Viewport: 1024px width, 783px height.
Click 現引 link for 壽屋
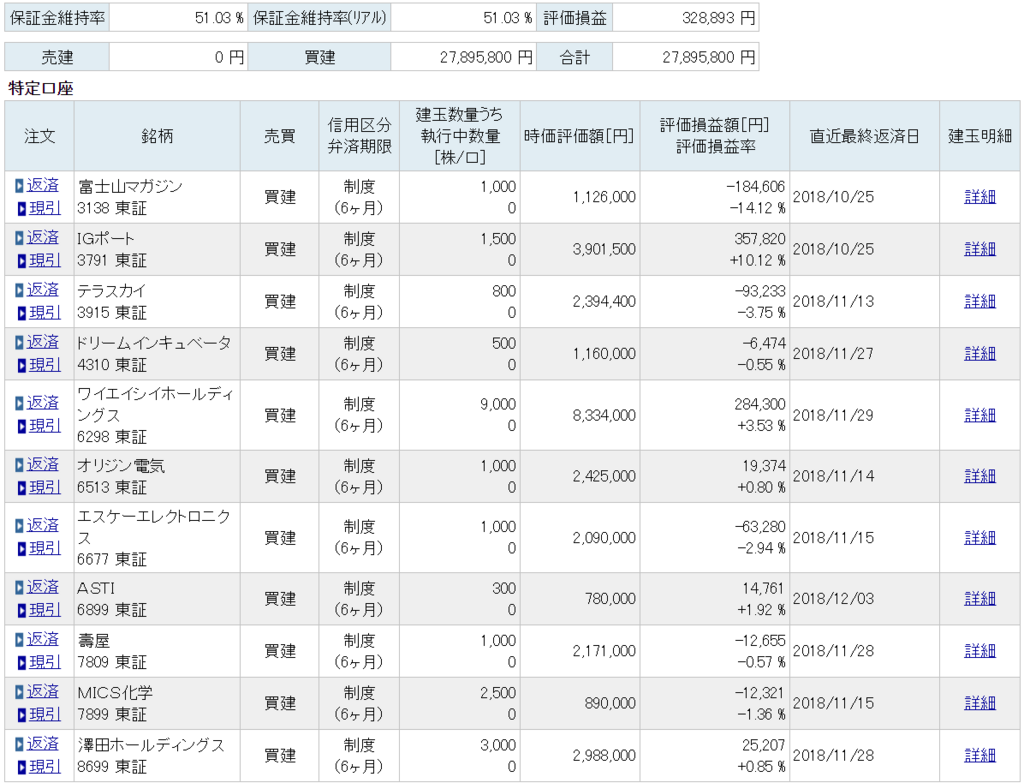coord(44,662)
